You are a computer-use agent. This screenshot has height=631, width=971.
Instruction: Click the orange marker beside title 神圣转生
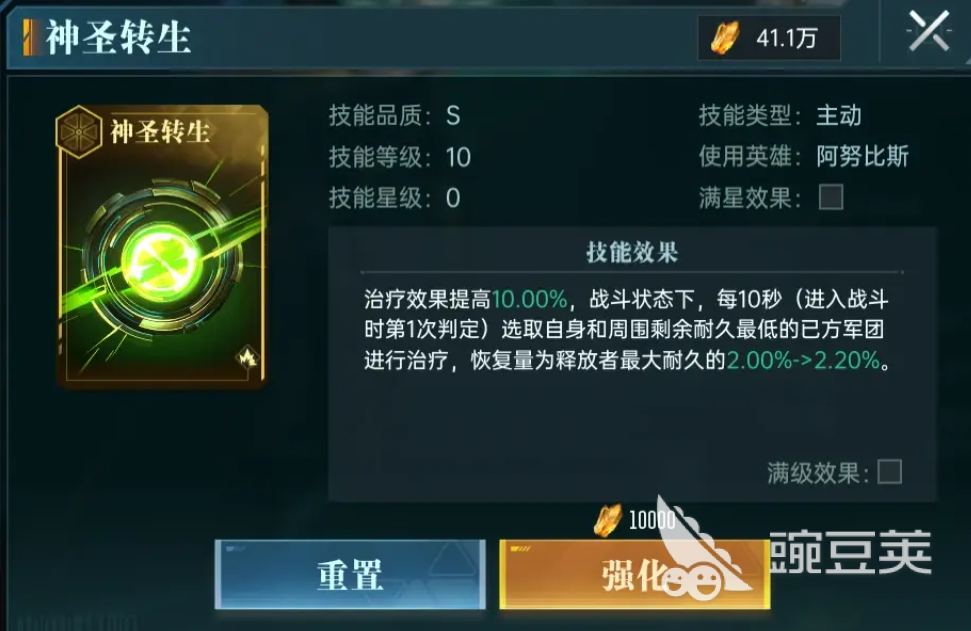(x=28, y=37)
